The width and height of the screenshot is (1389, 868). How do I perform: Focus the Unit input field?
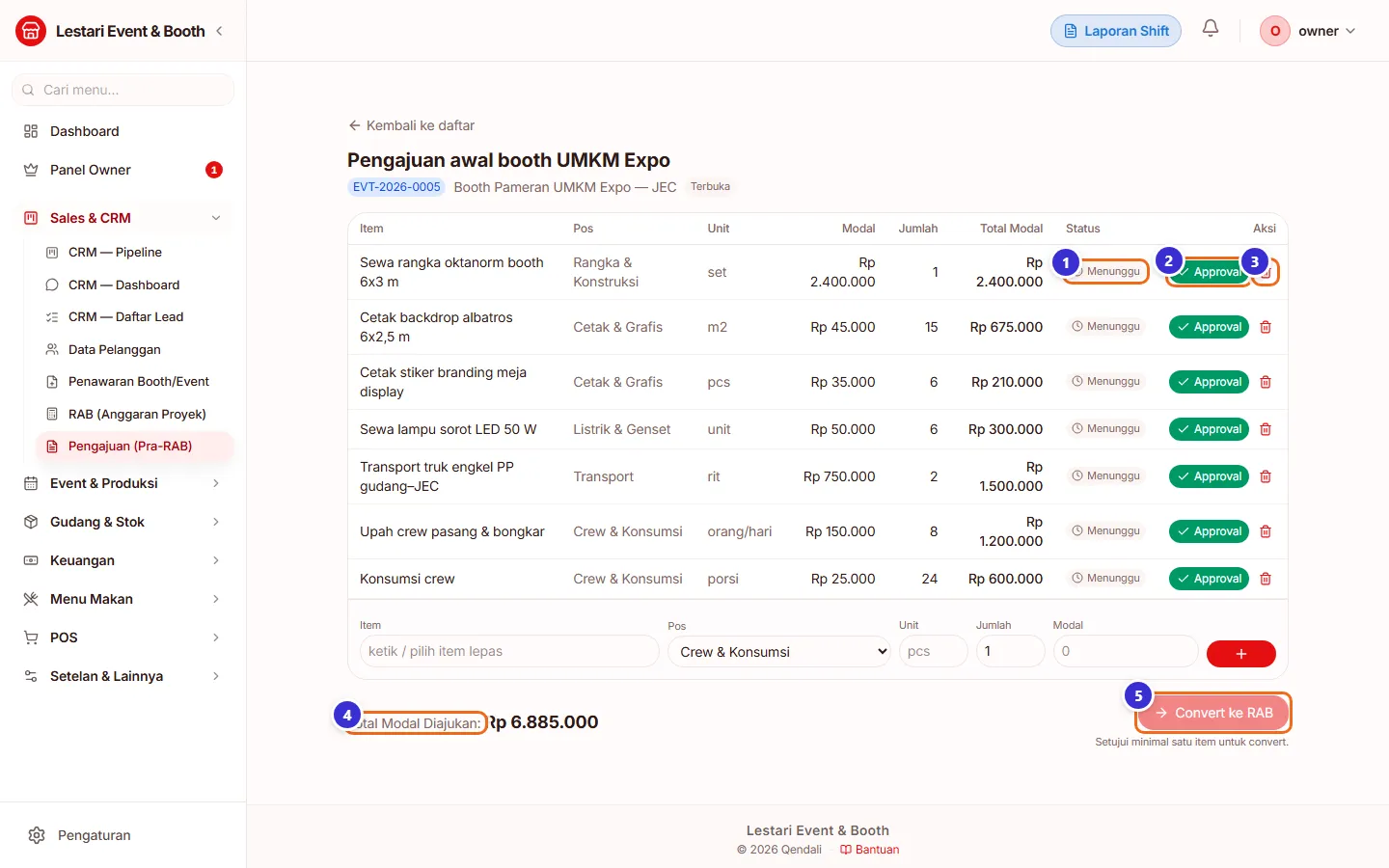[934, 651]
